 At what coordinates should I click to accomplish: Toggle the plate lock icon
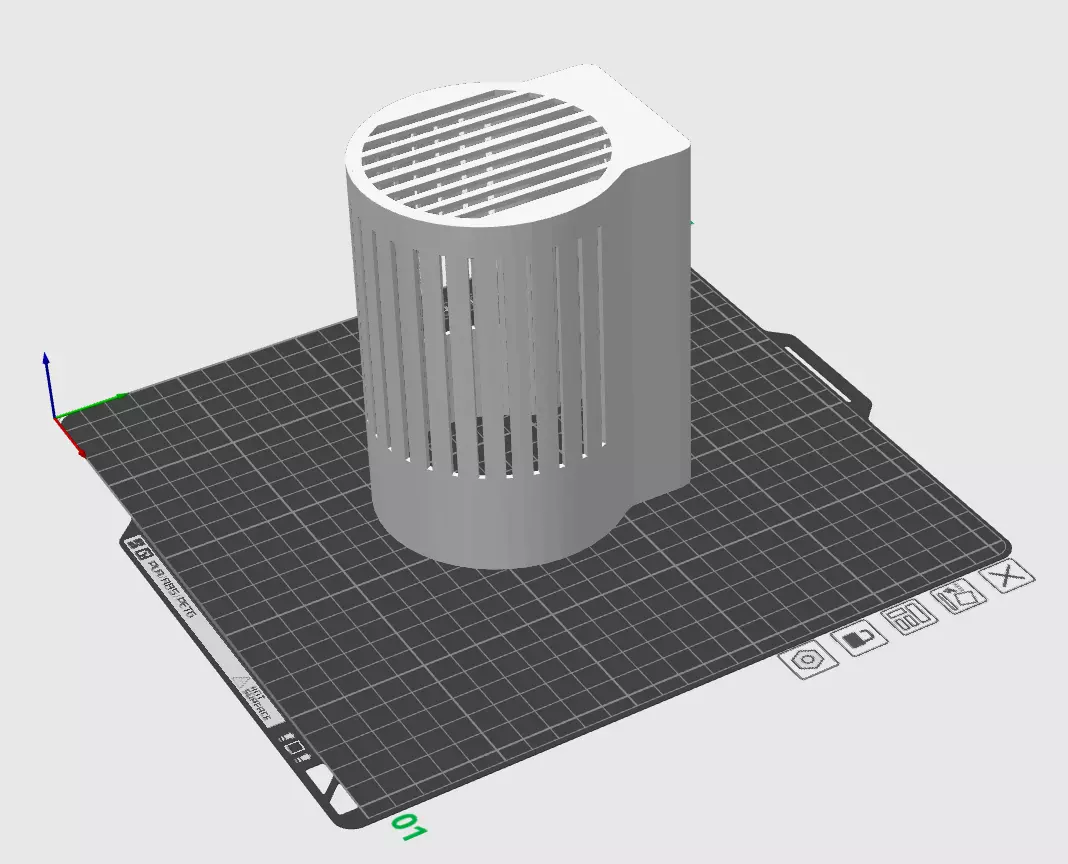coord(861,639)
